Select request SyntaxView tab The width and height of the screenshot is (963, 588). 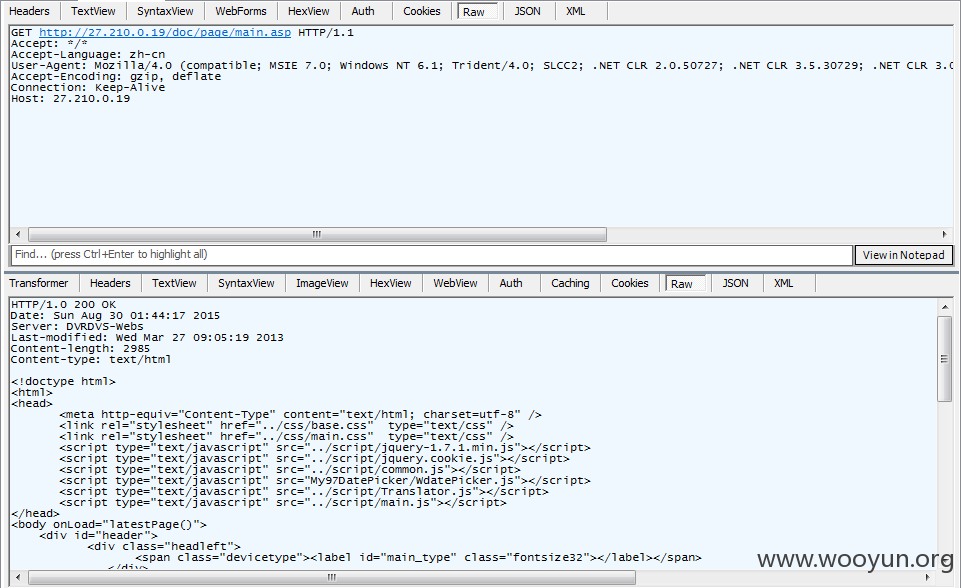165,11
